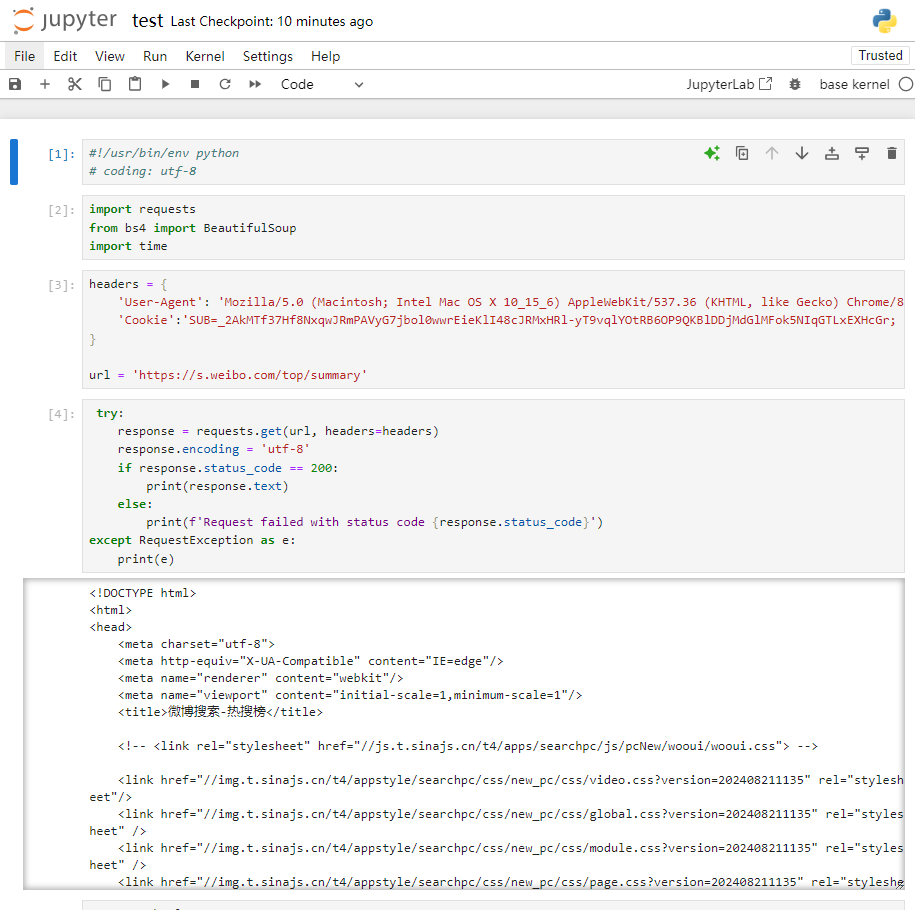915x910 pixels.
Task: Open the File menu
Action: [x=25, y=56]
